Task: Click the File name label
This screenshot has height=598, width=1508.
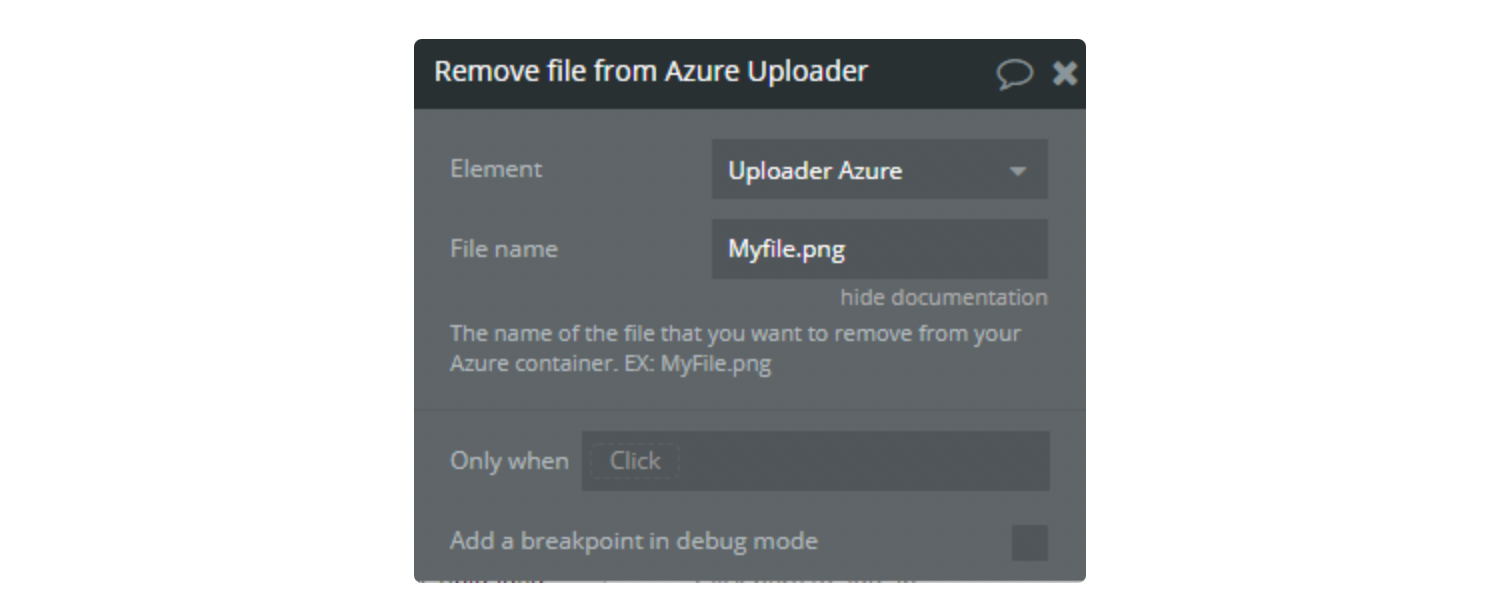Action: pos(504,249)
